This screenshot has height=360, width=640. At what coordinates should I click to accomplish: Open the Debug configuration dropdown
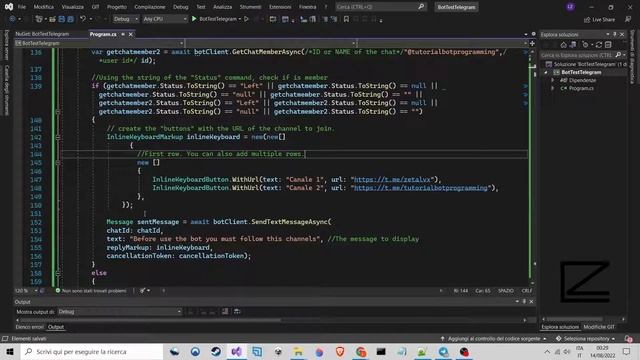[126, 19]
